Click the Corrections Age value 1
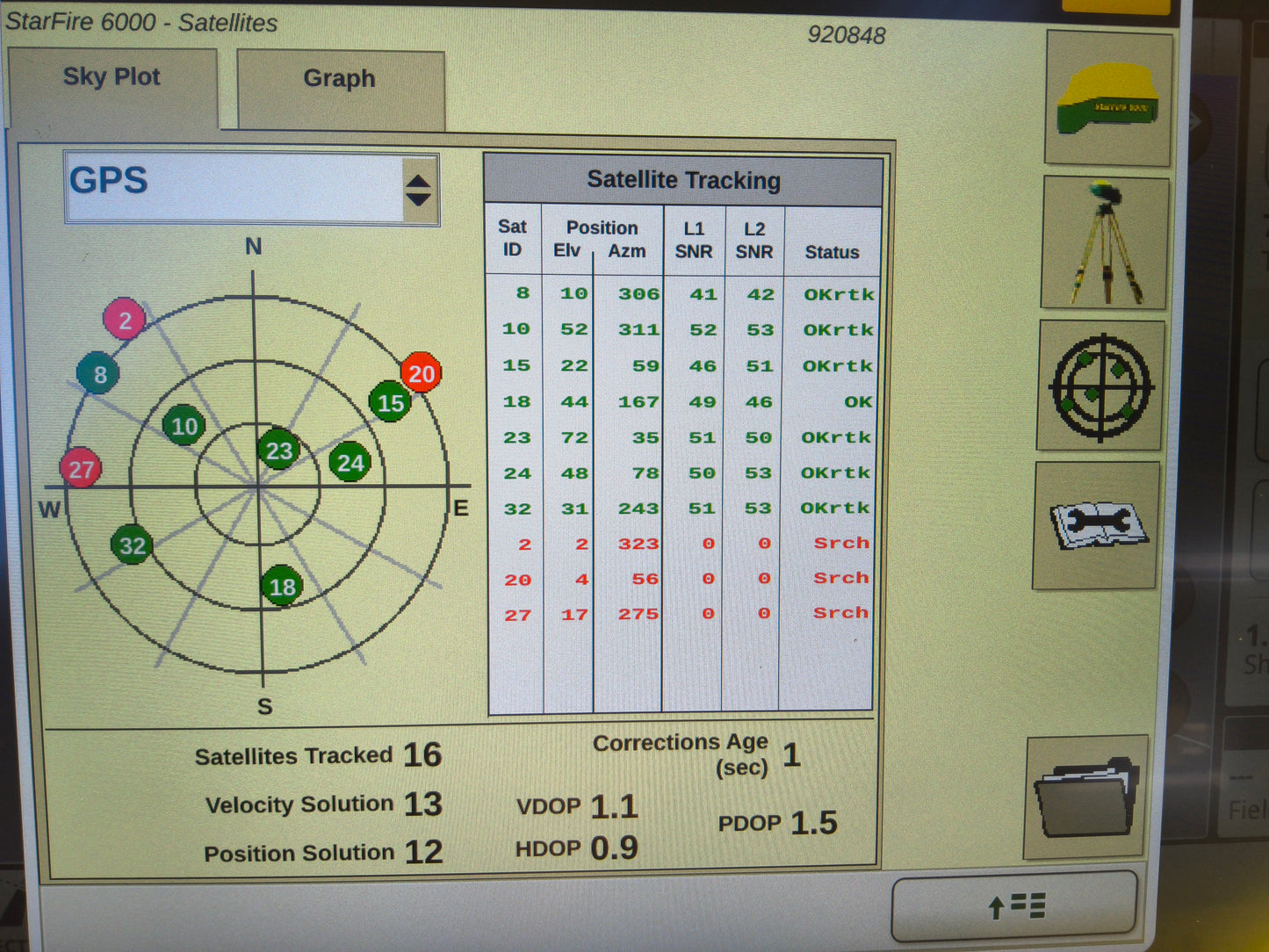 (x=791, y=755)
